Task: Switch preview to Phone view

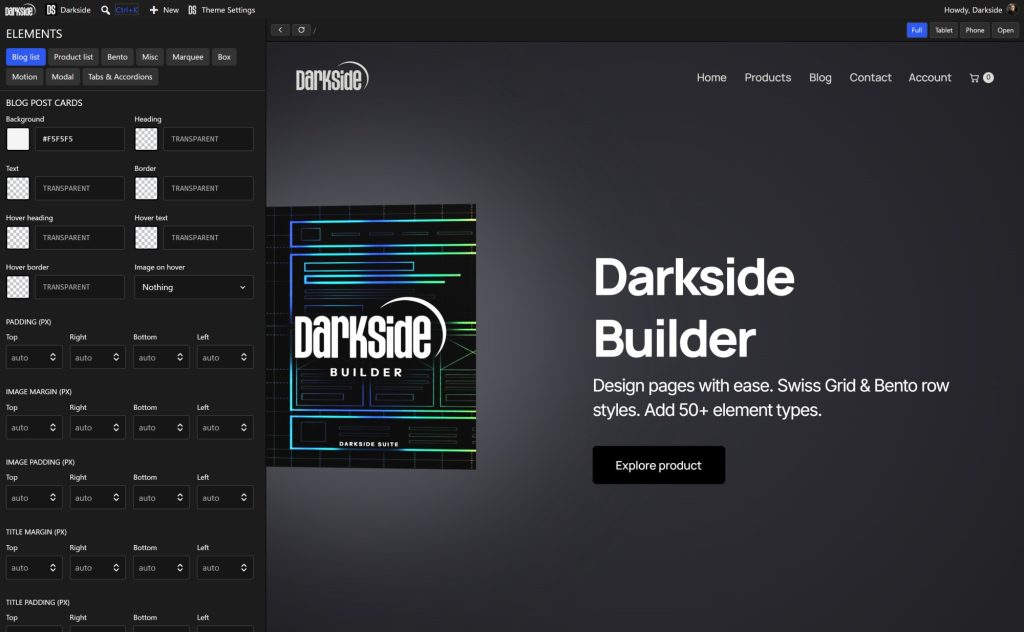Action: click(x=975, y=30)
